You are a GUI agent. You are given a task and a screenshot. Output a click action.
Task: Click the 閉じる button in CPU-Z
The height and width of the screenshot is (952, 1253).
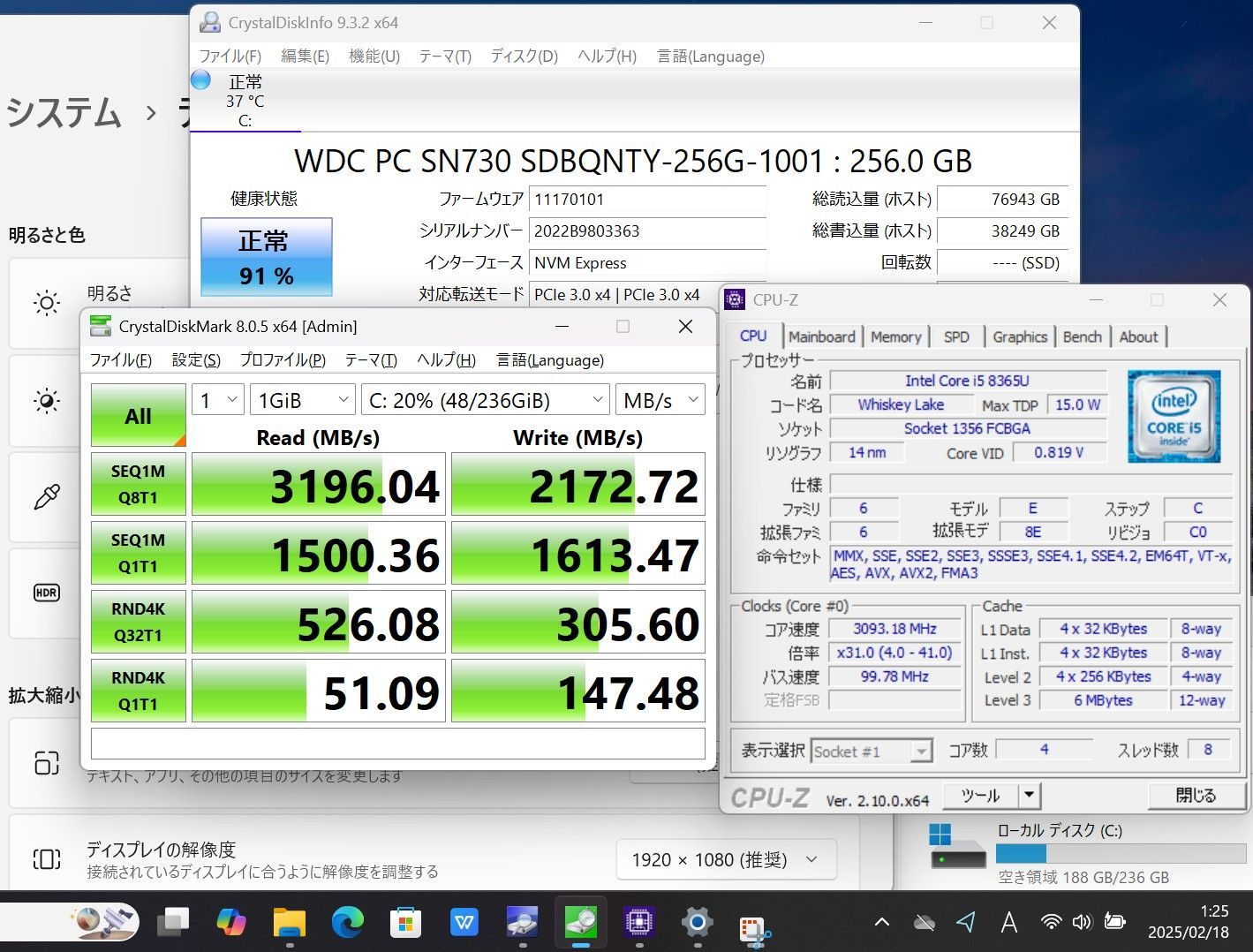(1196, 796)
